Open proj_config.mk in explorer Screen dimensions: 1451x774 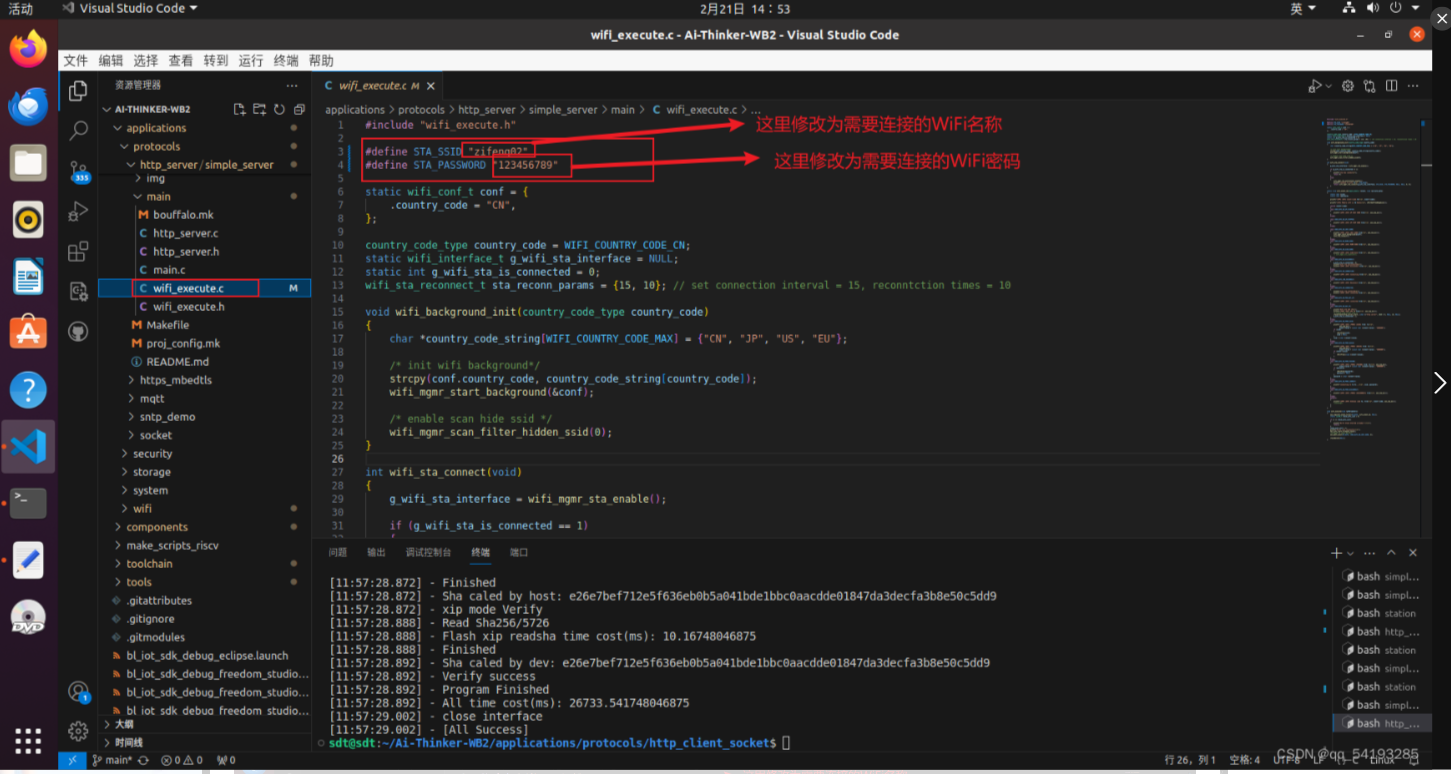coord(205,343)
